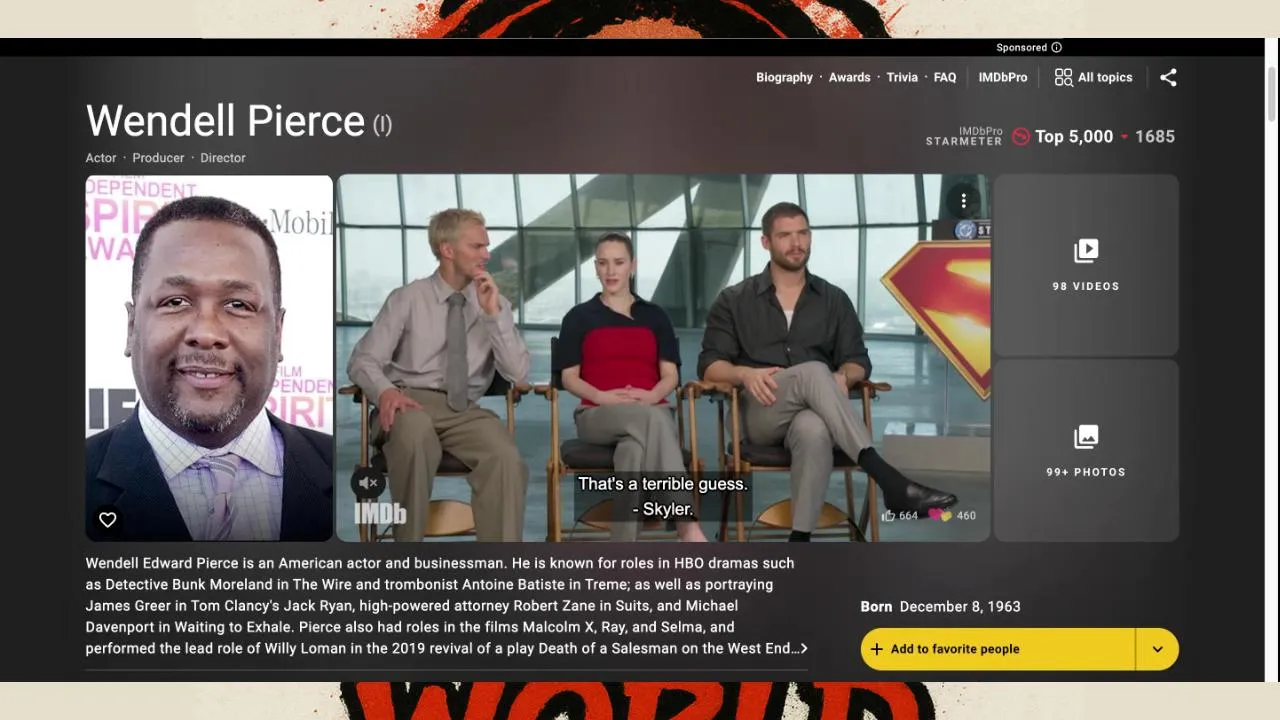Image resolution: width=1280 pixels, height=720 pixels.
Task: Open IMDbPro link
Action: click(x=1002, y=77)
